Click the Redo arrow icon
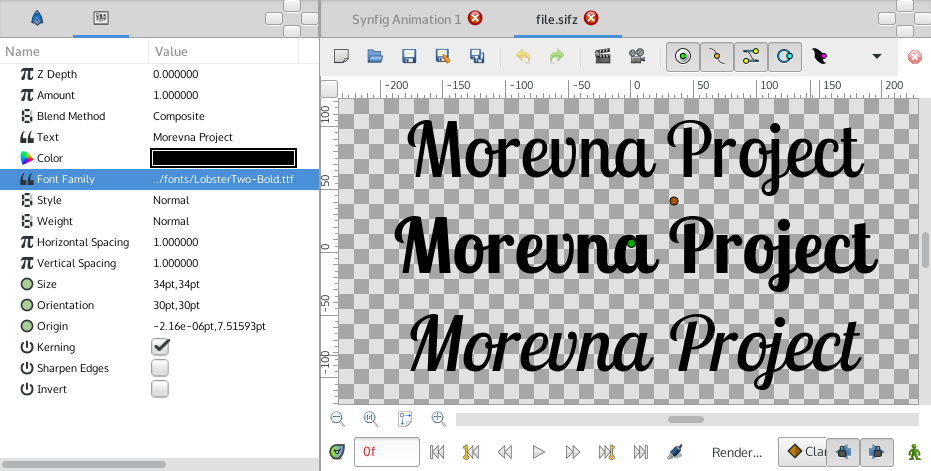The image size is (931, 471). (556, 56)
